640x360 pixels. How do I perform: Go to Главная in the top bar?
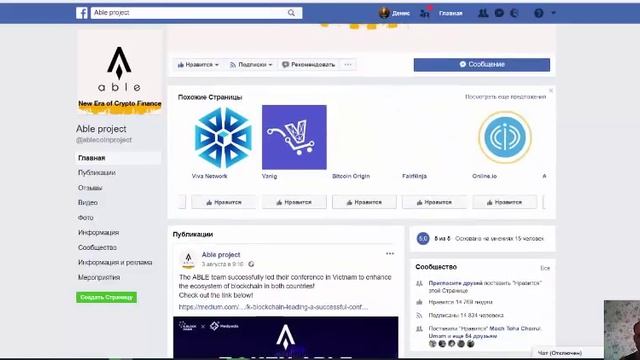[x=451, y=13]
